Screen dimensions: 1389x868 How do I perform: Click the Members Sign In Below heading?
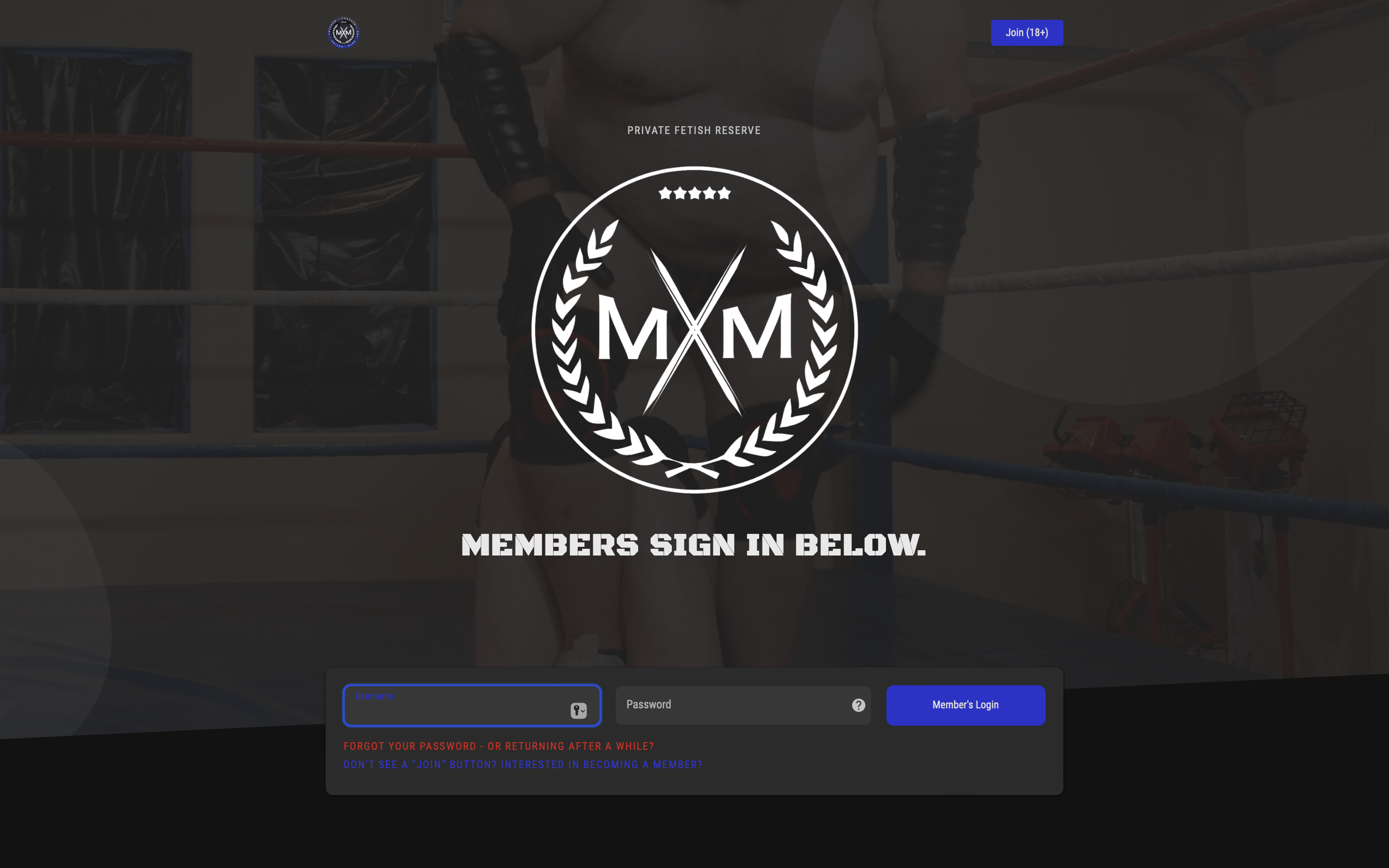[694, 545]
